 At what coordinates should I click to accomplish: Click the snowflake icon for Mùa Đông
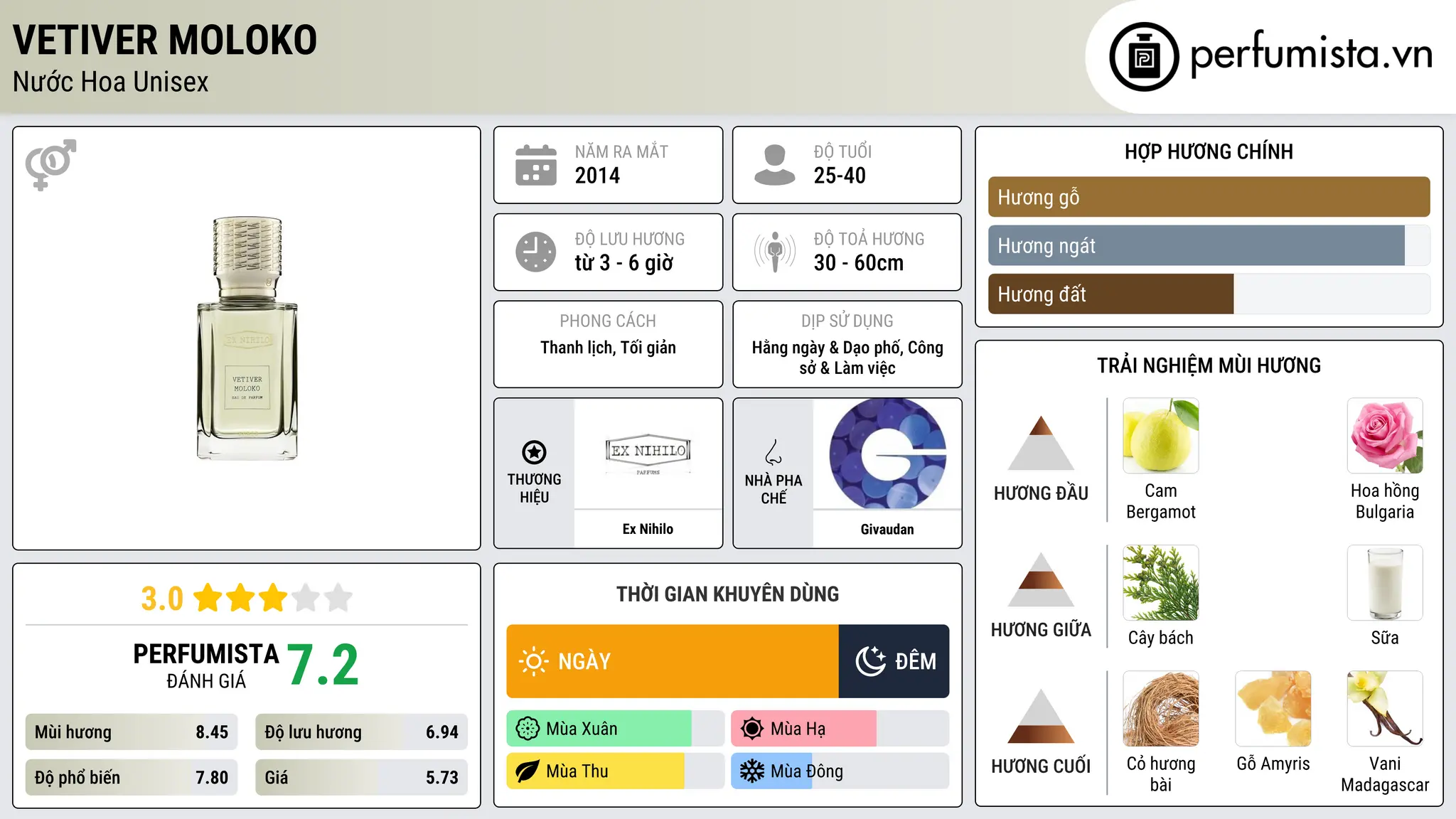pos(752,771)
